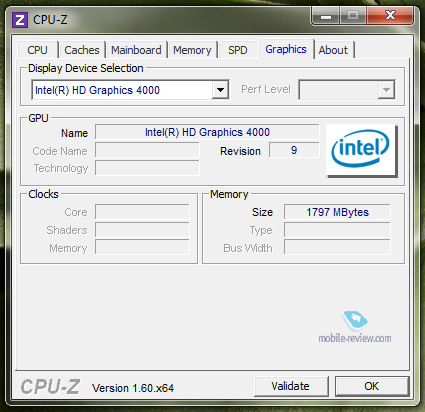The image size is (425, 412).
Task: Open the Mainboard tab
Action: (x=136, y=50)
